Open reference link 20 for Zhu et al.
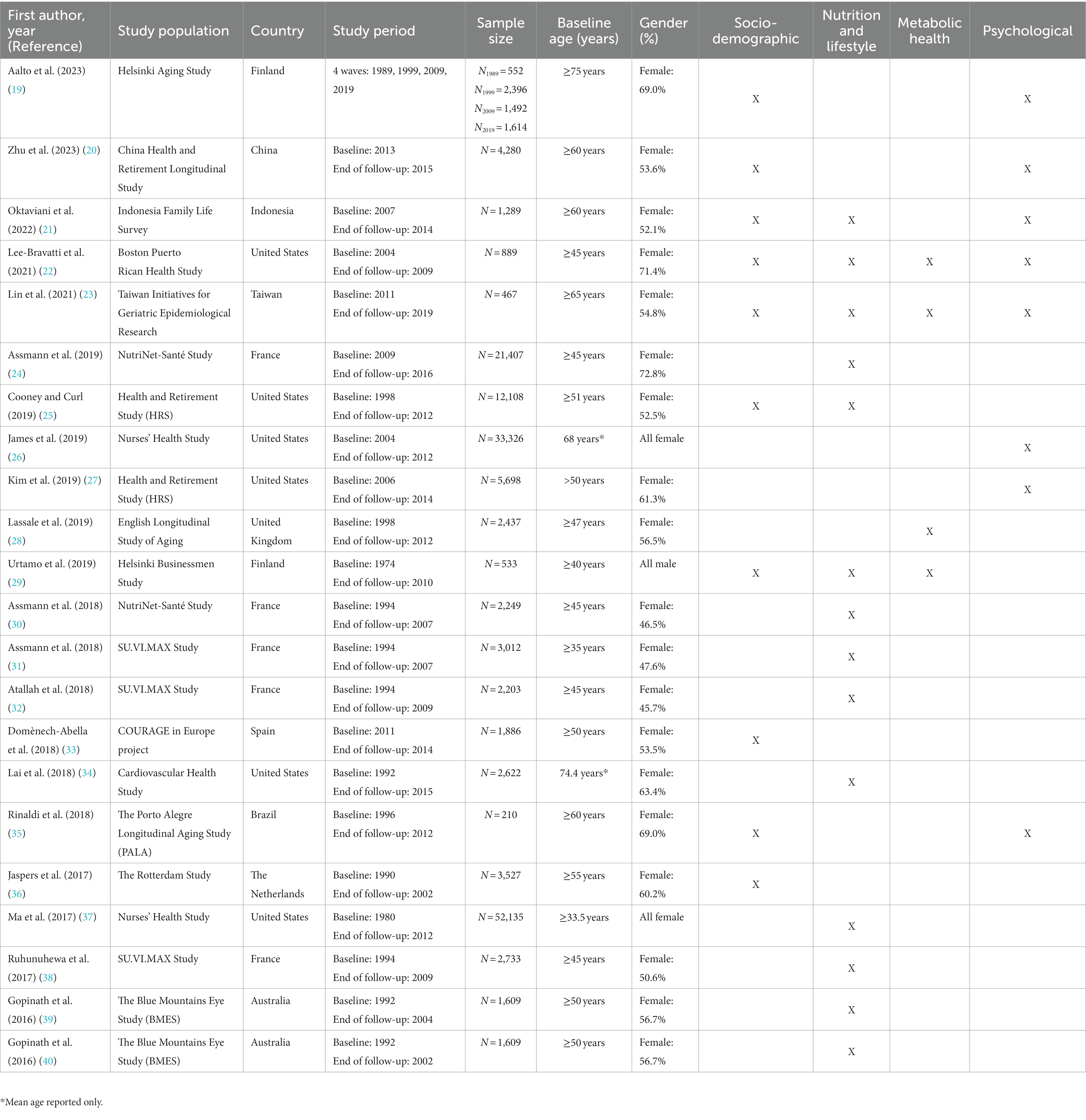 [92, 150]
